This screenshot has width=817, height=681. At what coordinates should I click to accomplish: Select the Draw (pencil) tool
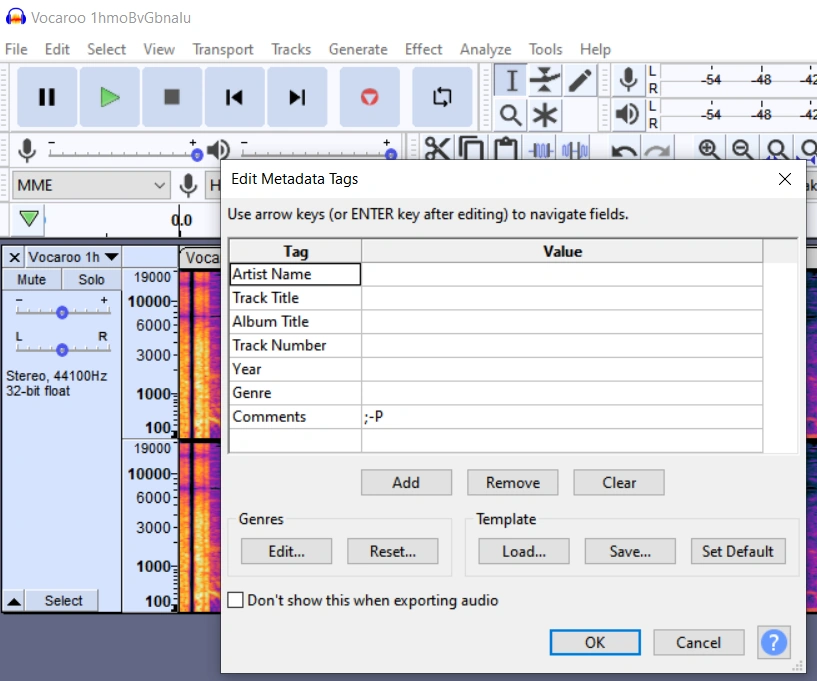point(579,80)
